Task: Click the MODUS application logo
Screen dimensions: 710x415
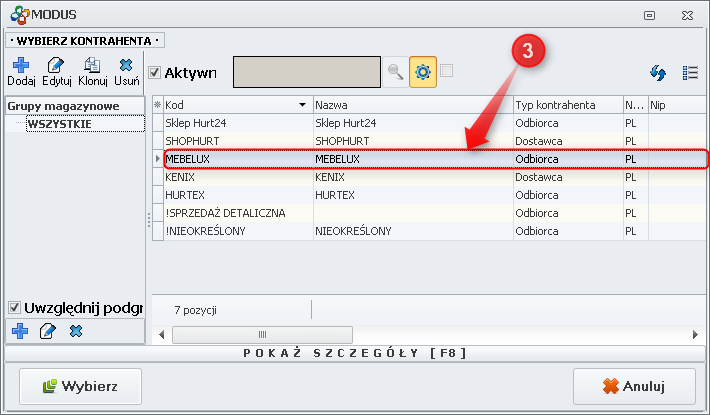Action: pyautogui.click(x=20, y=15)
